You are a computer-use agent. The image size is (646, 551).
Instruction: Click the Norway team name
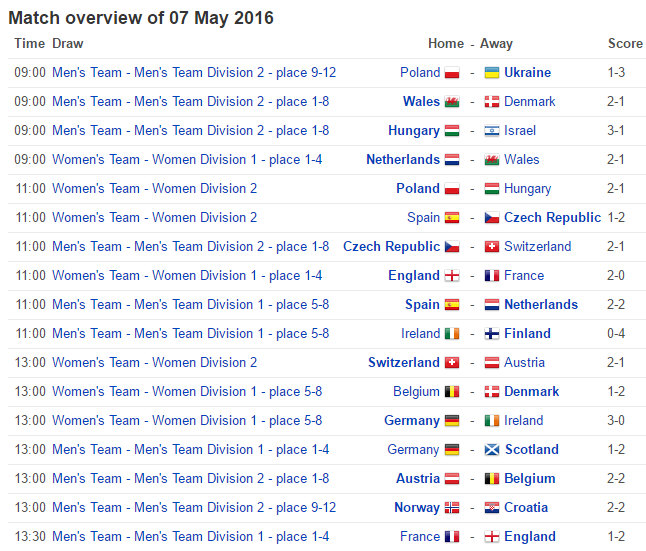416,508
